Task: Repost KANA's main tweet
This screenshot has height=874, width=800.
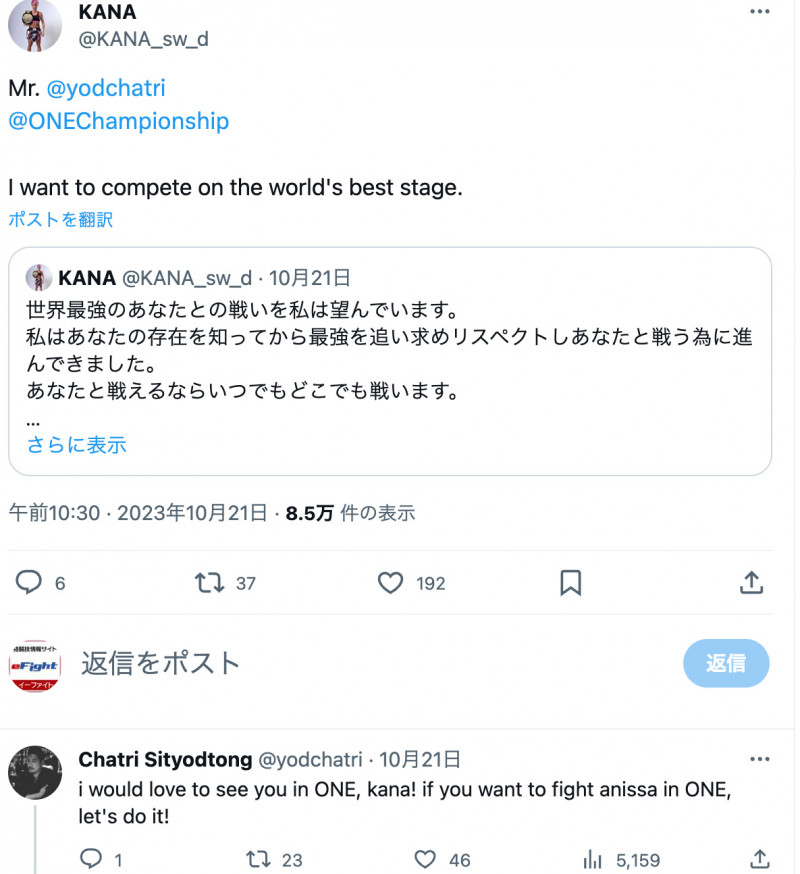Action: pyautogui.click(x=209, y=582)
